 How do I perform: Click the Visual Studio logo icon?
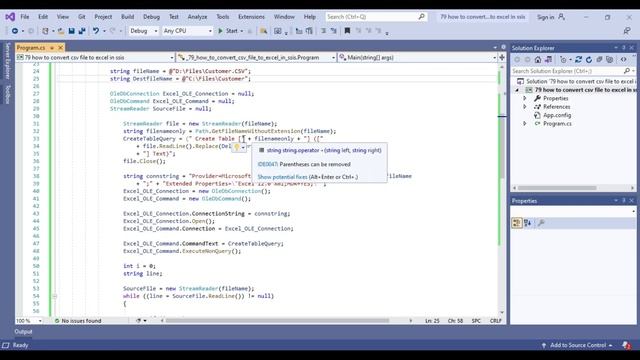(x=10, y=17)
